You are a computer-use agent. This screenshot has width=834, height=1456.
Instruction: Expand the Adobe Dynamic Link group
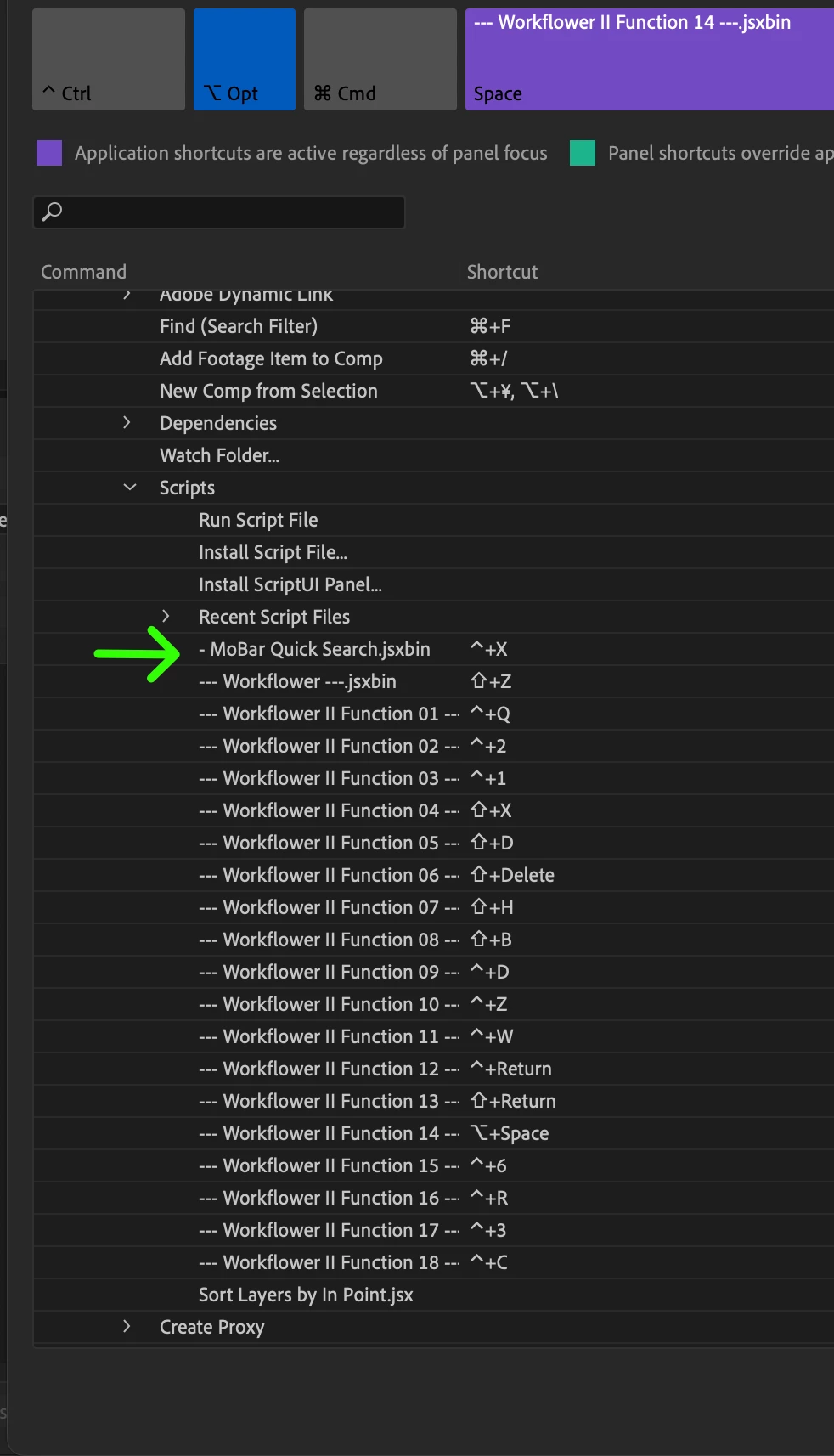[x=127, y=295]
